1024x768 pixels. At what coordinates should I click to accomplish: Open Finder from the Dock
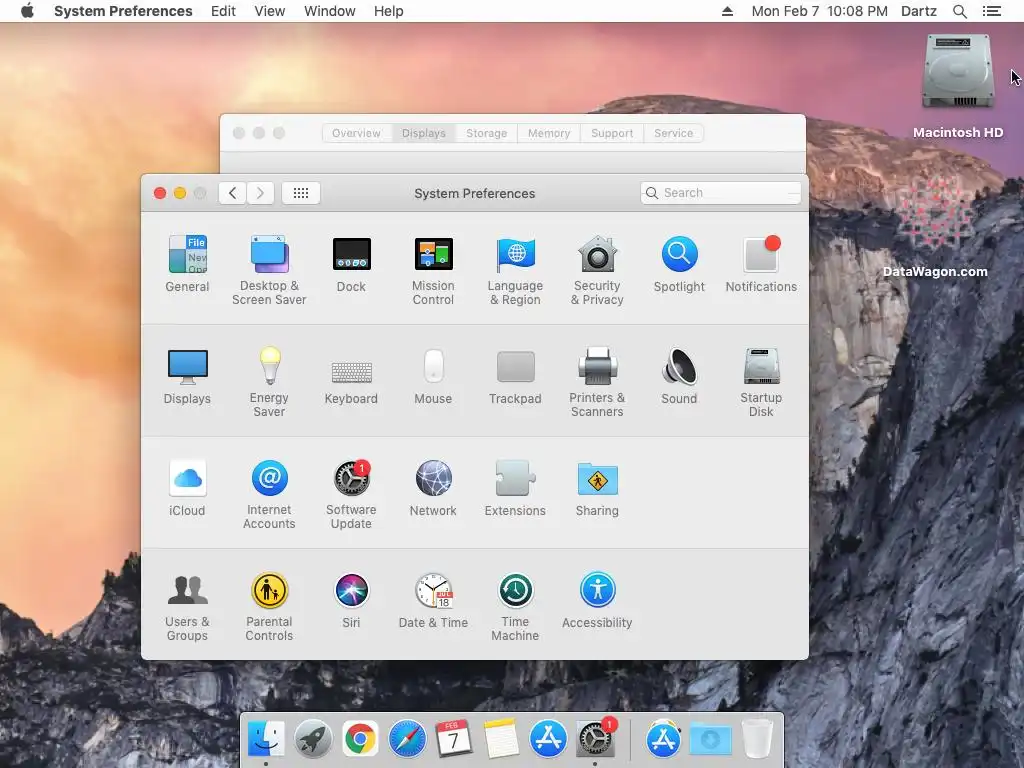(266, 739)
